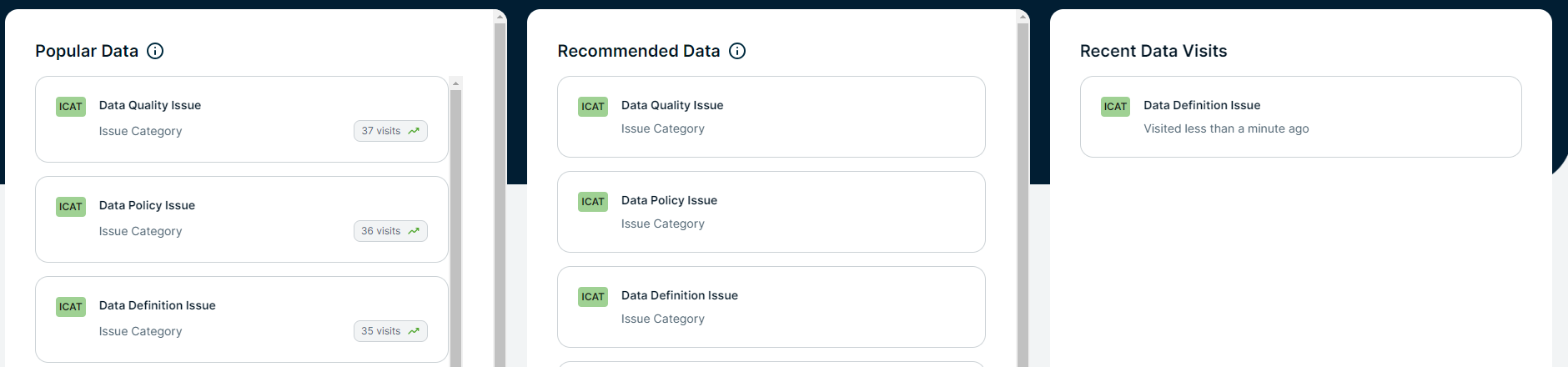The image size is (1568, 367).
Task: Open Data Policy Issue in Recommended Data
Action: click(669, 200)
